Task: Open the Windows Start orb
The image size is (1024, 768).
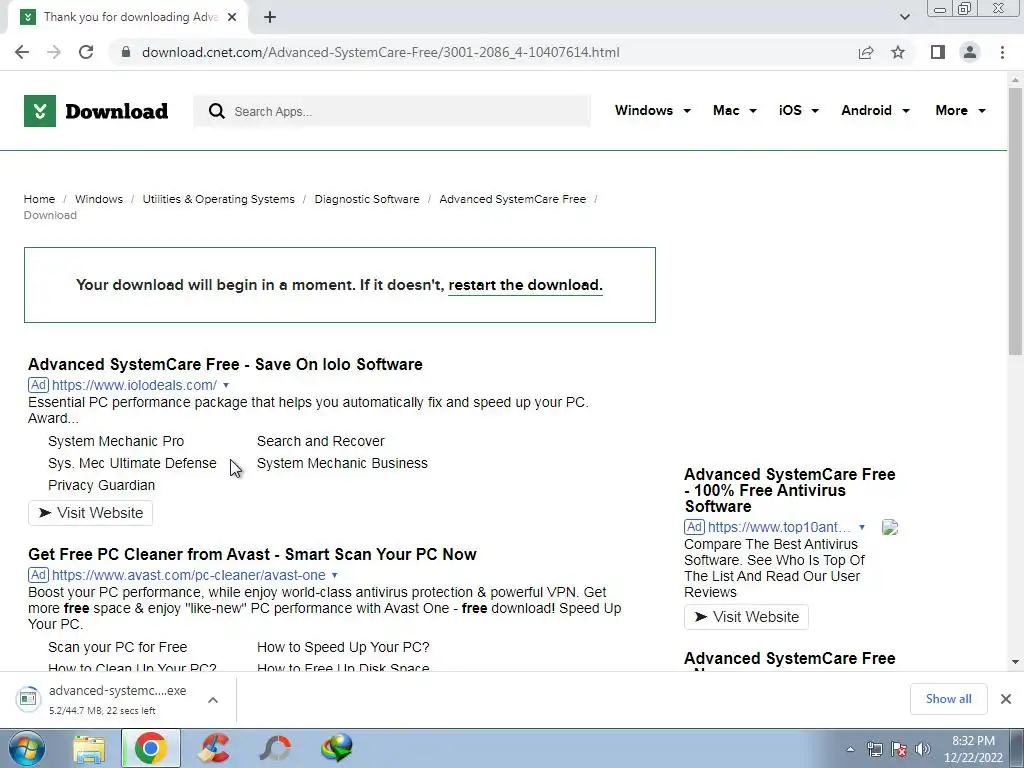Action: [x=27, y=748]
